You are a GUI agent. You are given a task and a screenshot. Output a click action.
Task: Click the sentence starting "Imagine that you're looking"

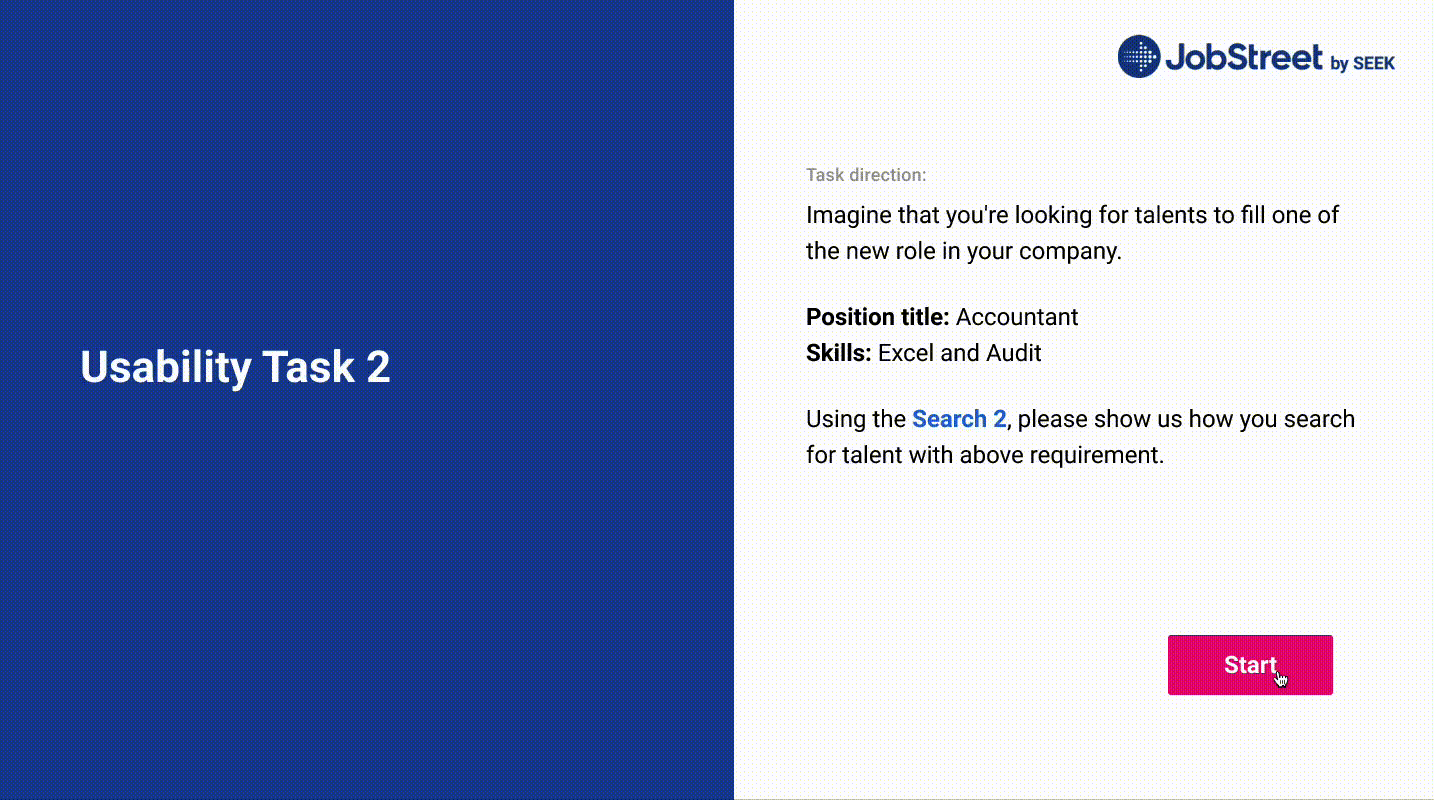(1072, 233)
